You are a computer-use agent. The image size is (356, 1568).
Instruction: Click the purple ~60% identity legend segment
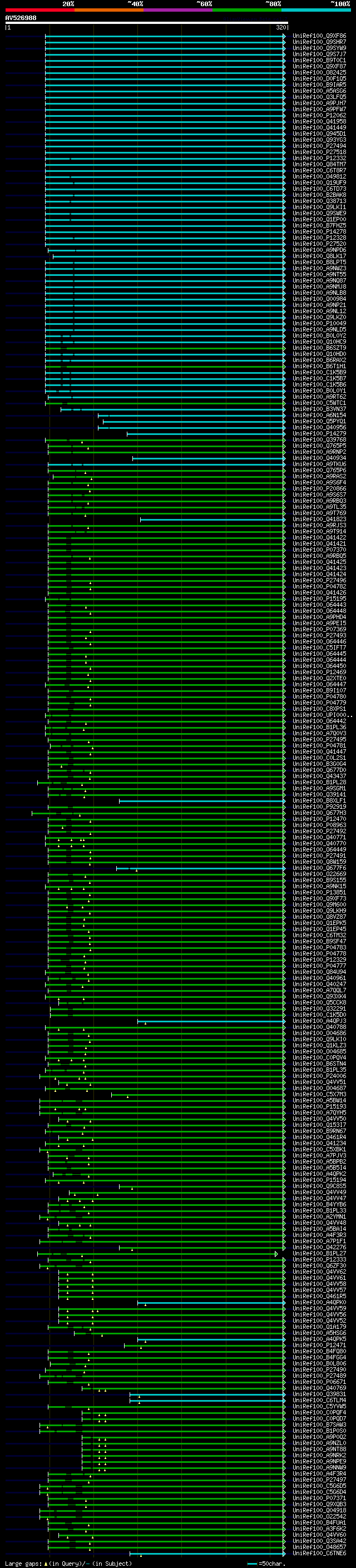coord(177,10)
